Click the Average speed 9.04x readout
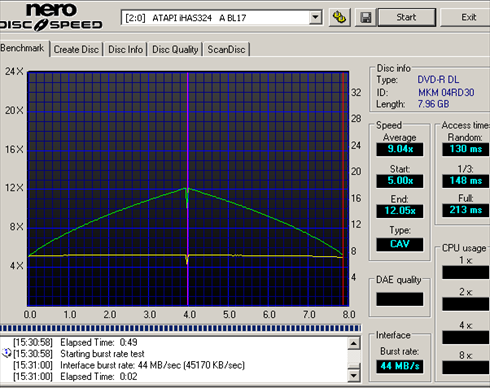Viewport: 490px width, 388px height. click(x=400, y=149)
